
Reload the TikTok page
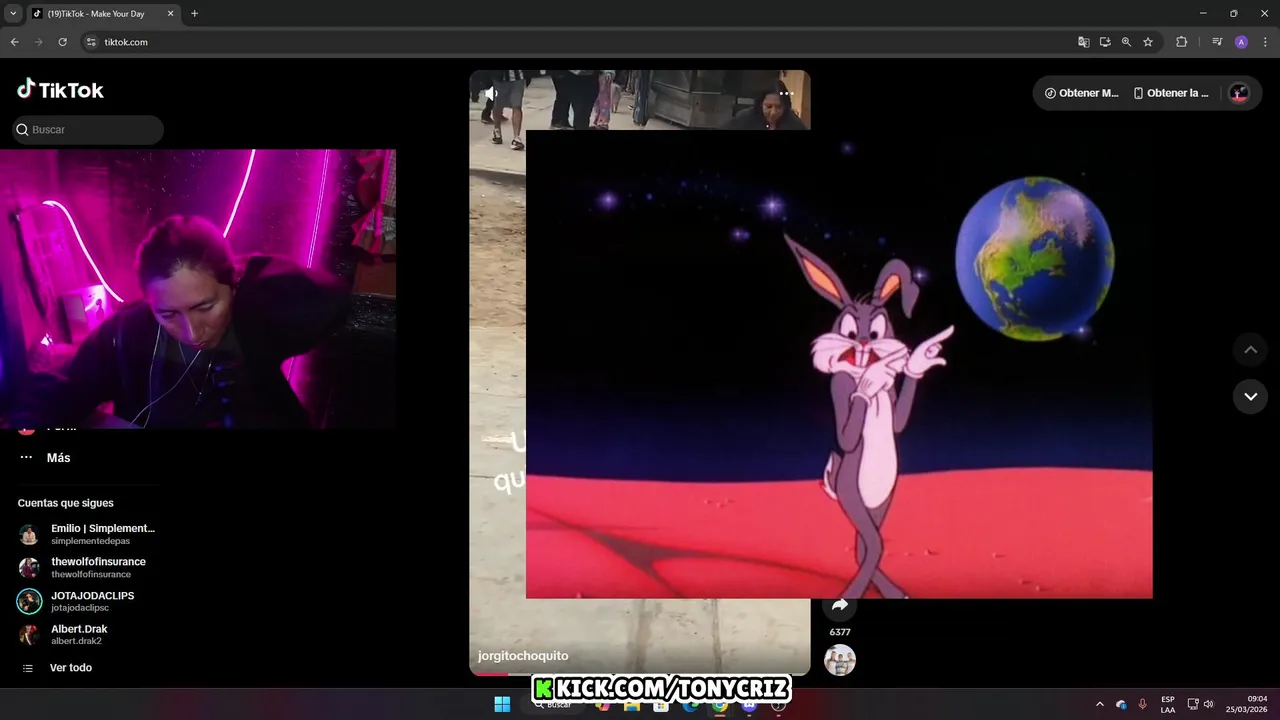tap(62, 42)
